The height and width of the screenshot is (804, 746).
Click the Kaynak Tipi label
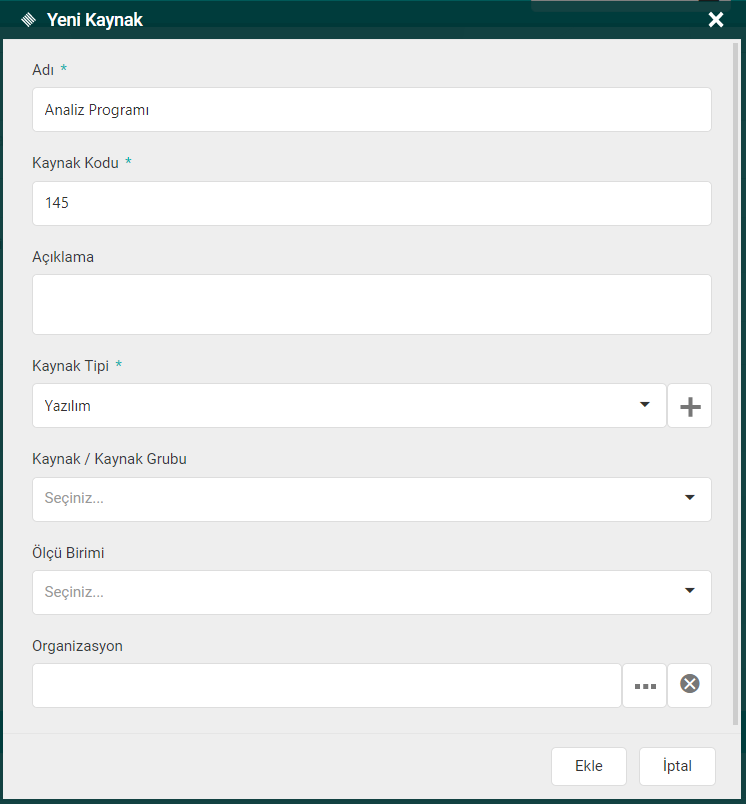(x=70, y=365)
